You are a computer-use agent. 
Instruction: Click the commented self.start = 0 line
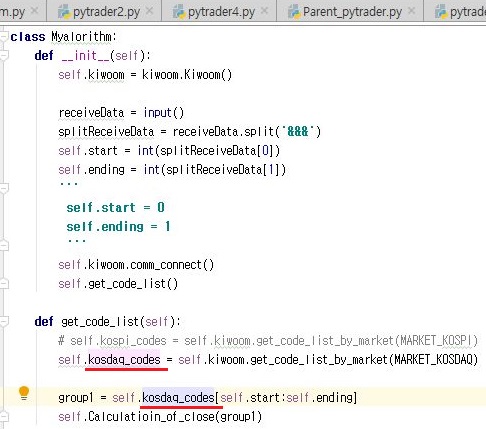point(116,208)
